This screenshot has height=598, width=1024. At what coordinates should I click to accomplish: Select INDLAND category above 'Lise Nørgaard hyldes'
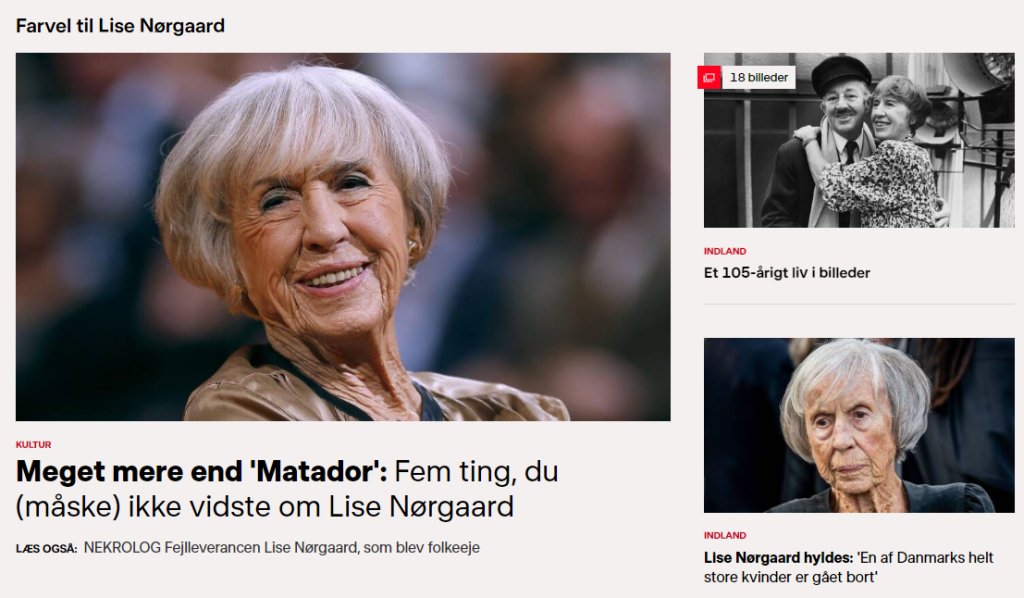pos(725,535)
